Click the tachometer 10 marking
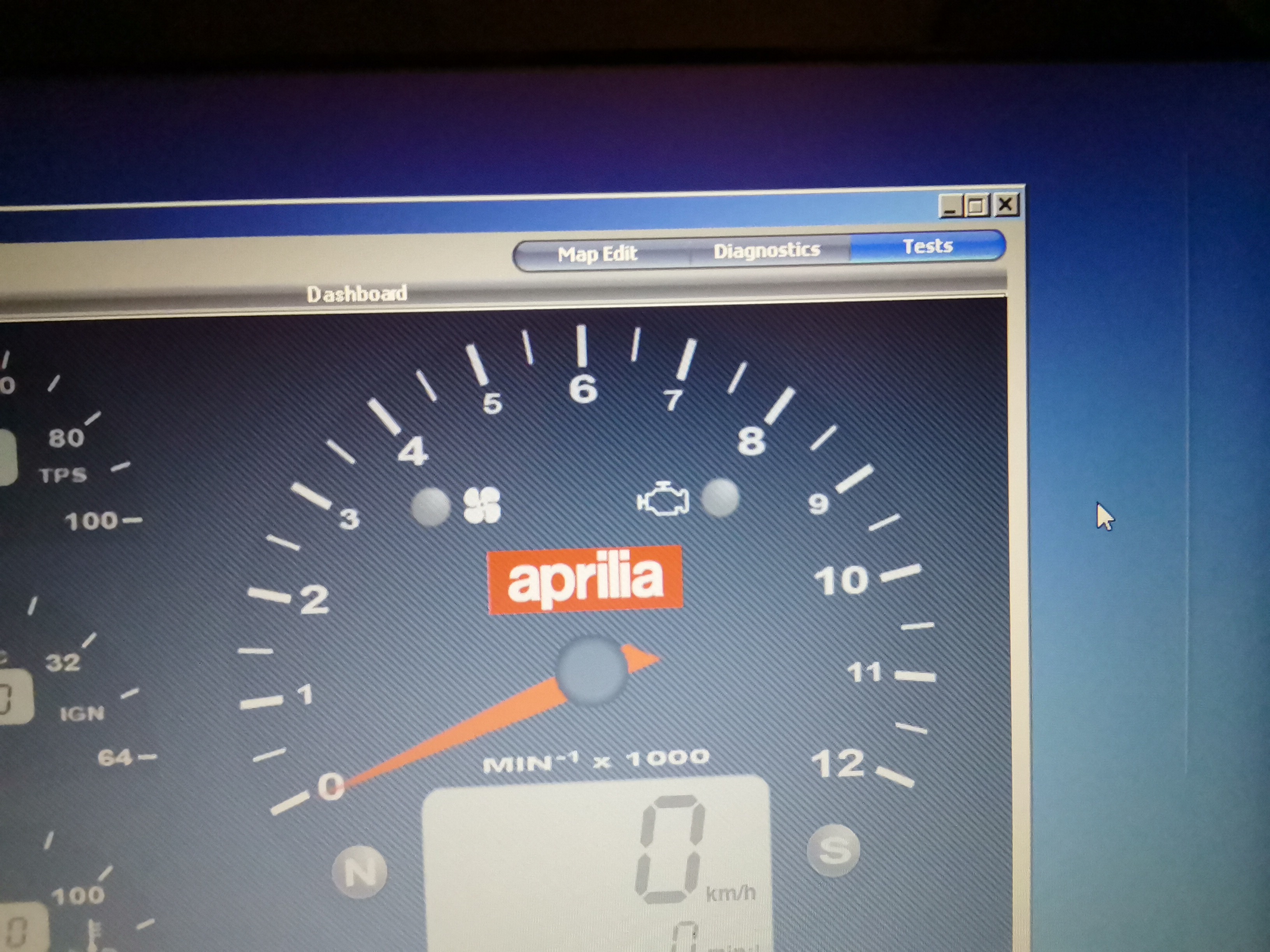The width and height of the screenshot is (1270, 952). (842, 580)
